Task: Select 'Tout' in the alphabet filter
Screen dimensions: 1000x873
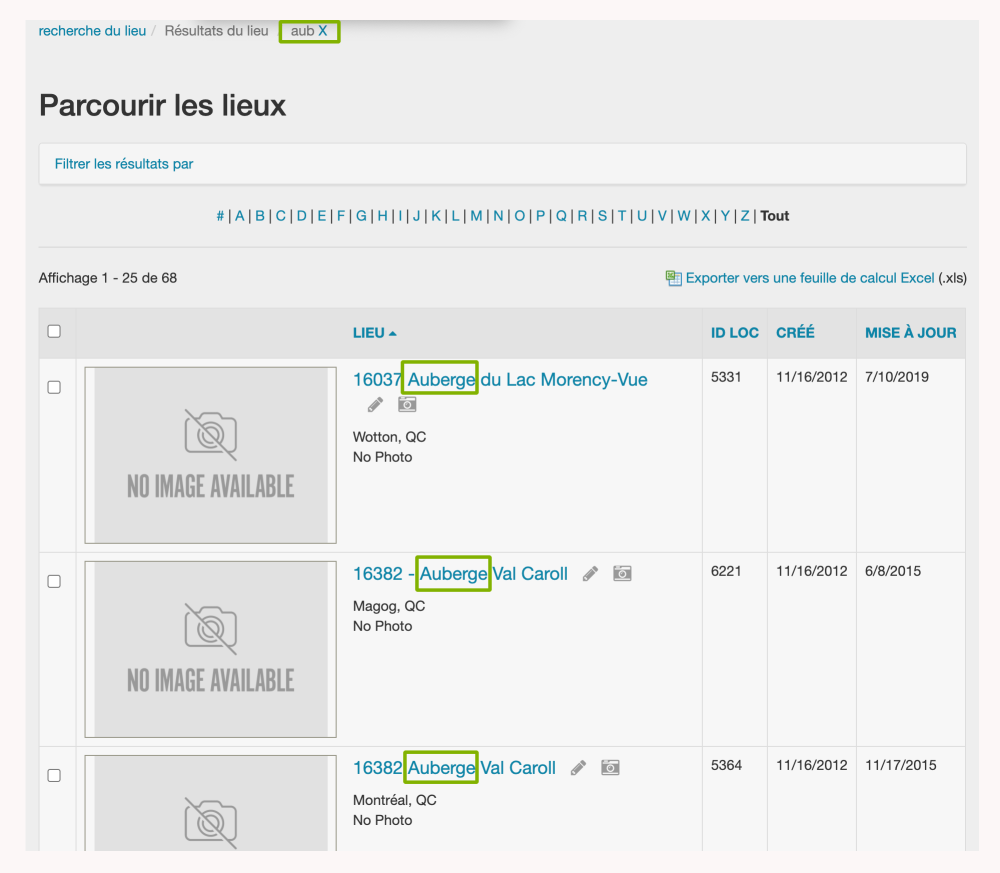Action: (775, 216)
